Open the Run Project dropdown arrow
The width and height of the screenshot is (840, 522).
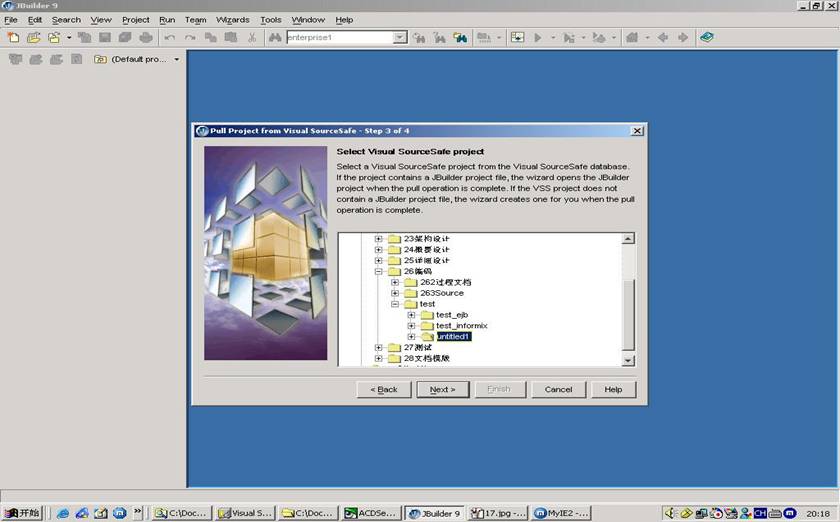coord(553,38)
